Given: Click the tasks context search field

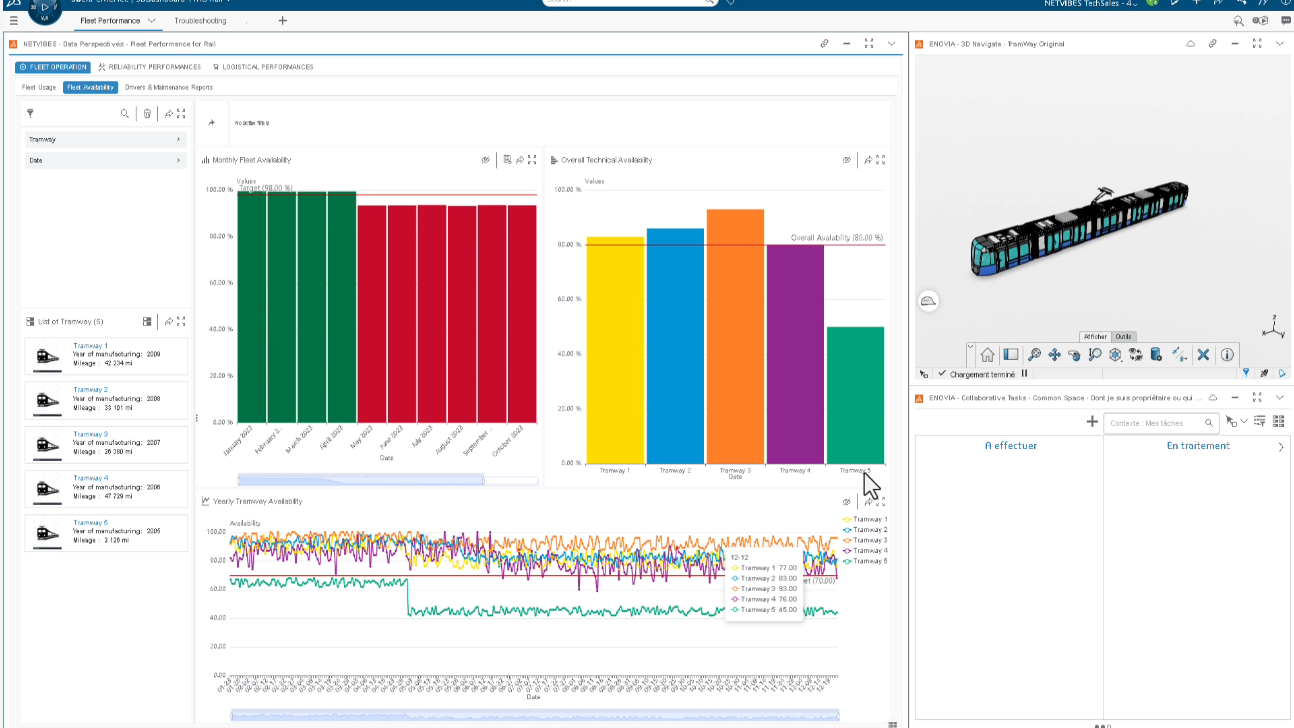Looking at the screenshot, I should coord(1154,423).
